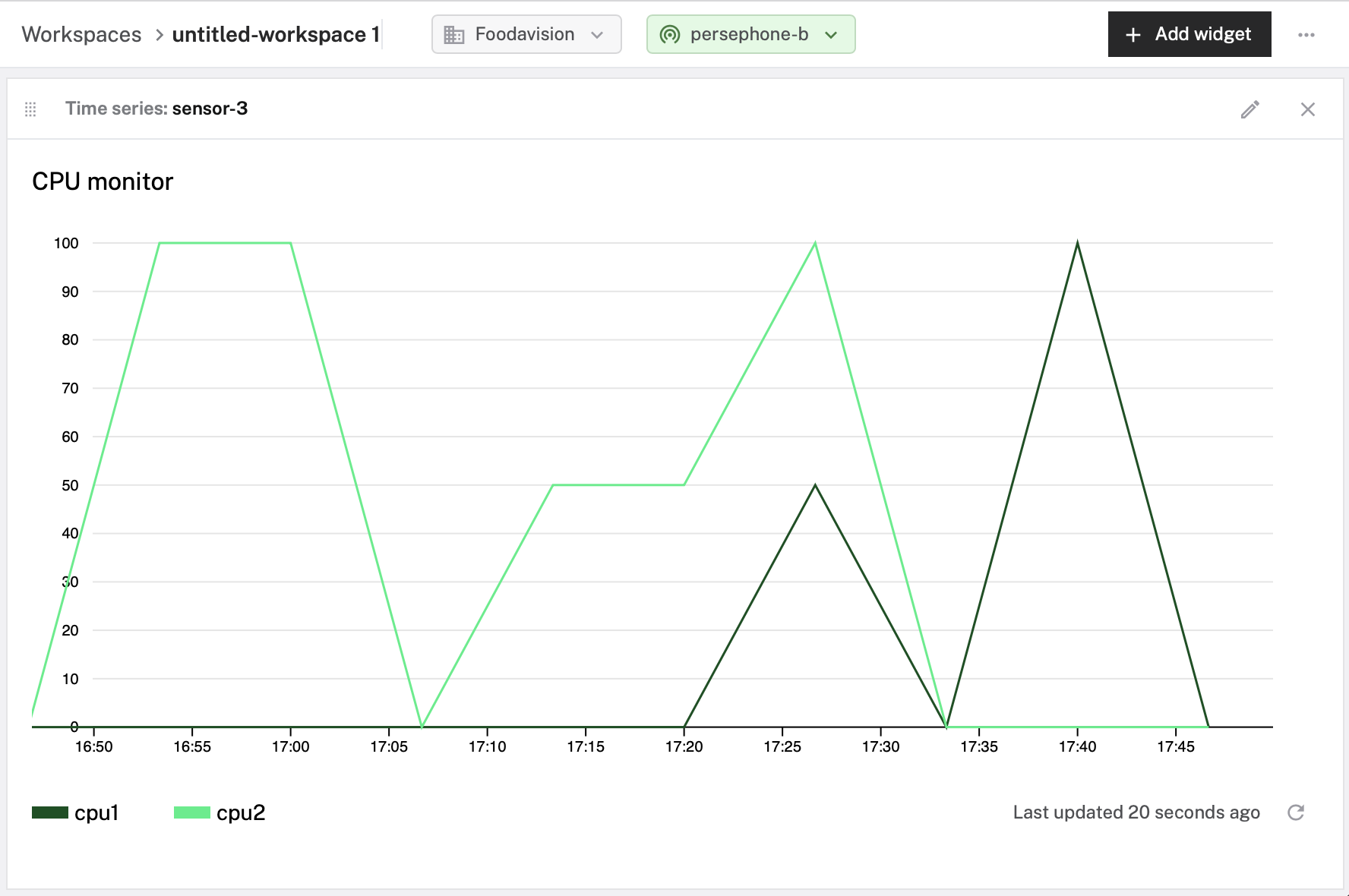Click the Add widget button

[x=1189, y=34]
